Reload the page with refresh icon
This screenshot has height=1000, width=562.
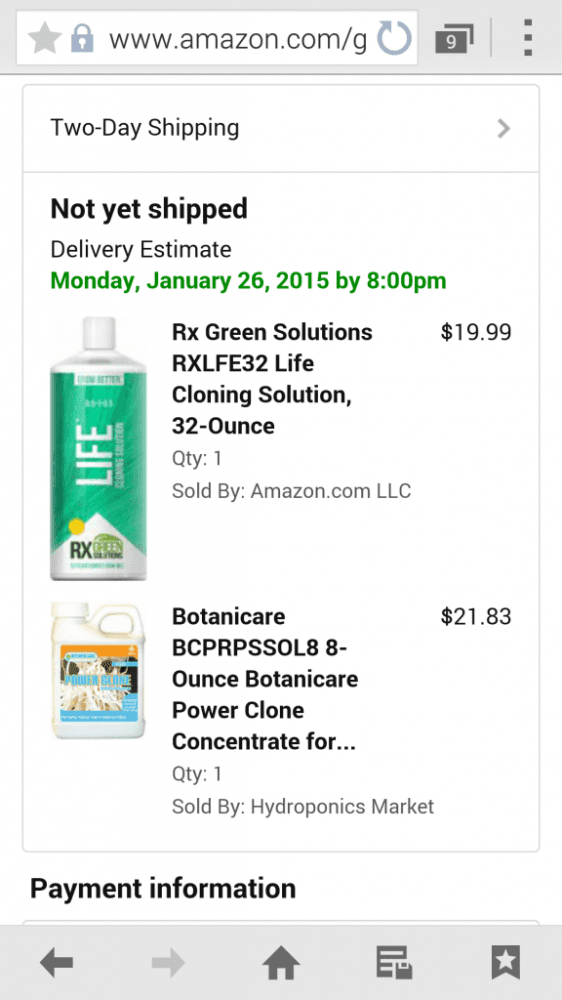(x=394, y=38)
